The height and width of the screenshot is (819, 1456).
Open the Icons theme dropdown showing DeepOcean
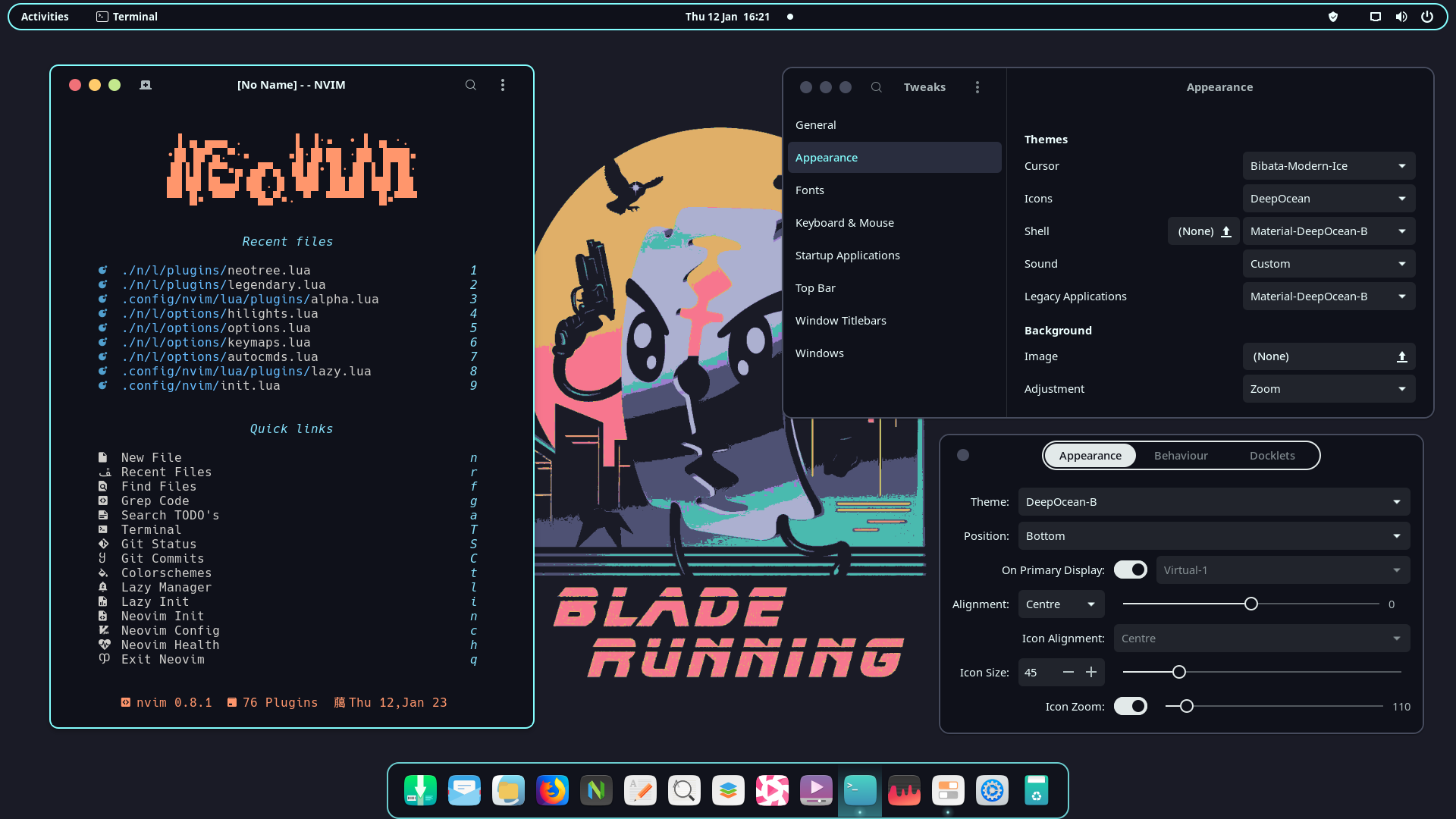click(1329, 199)
